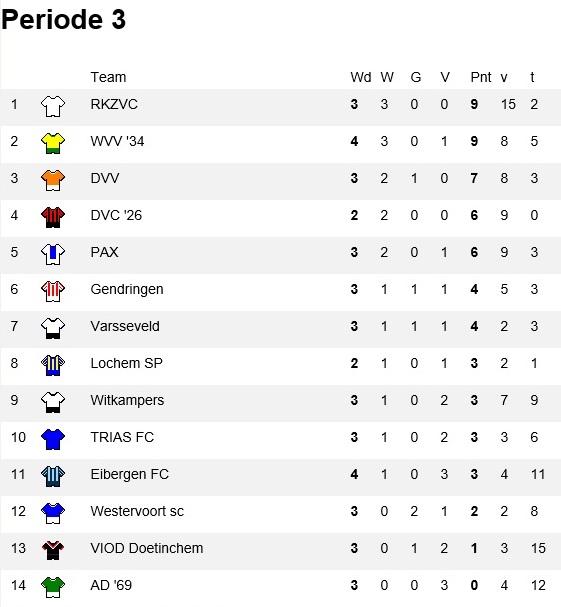Open the Varsseveld team name
This screenshot has height=607, width=561.
pyautogui.click(x=125, y=326)
